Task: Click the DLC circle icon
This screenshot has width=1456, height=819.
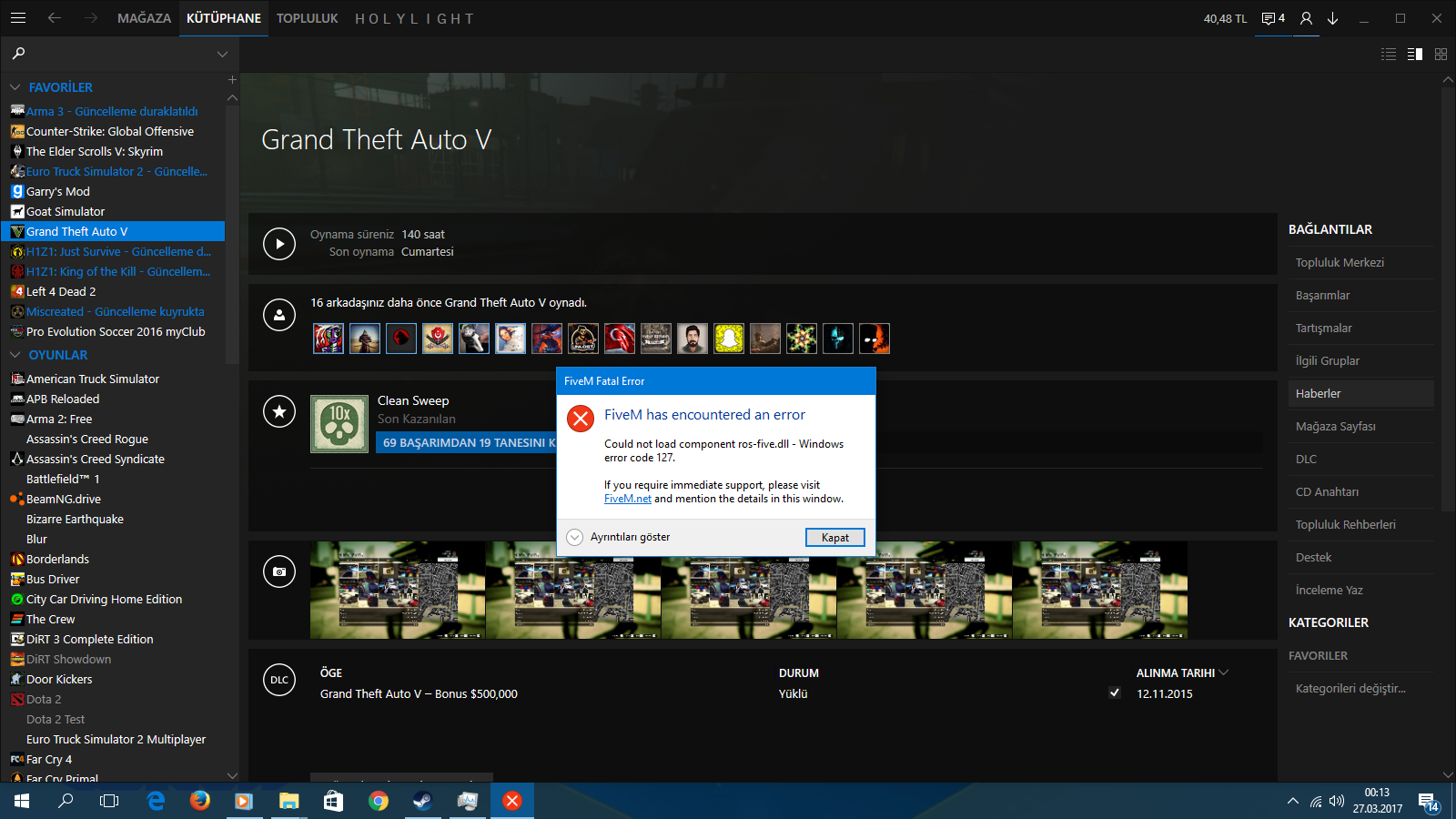Action: click(279, 680)
